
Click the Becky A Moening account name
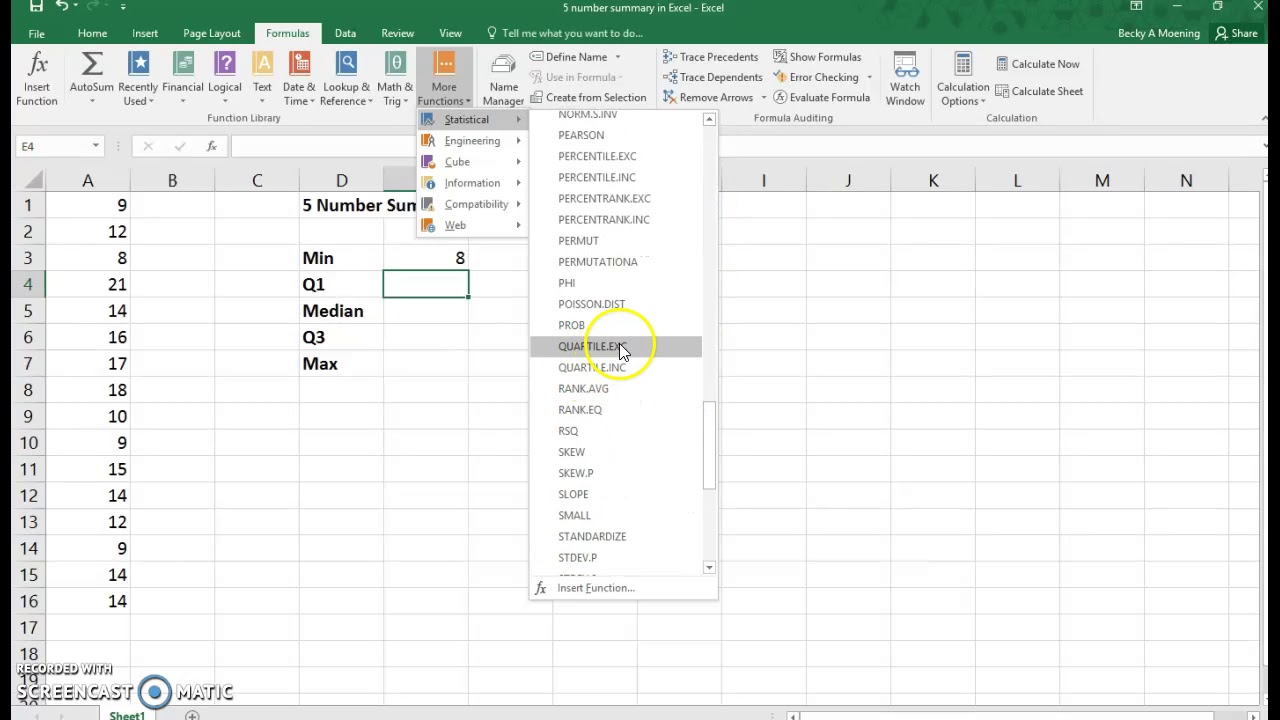pos(1159,33)
